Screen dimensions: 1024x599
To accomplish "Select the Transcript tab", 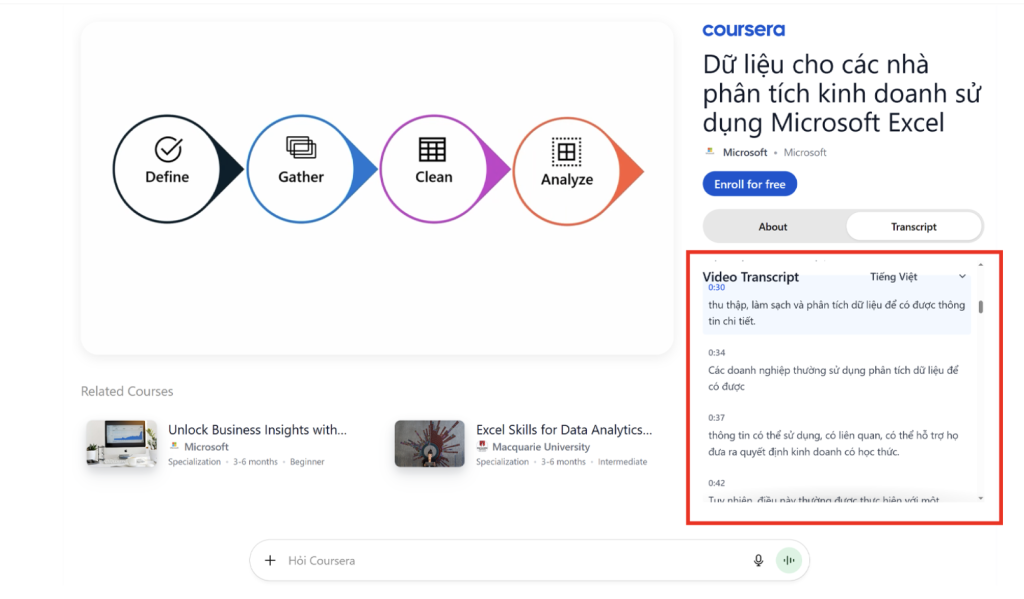I will [x=914, y=227].
